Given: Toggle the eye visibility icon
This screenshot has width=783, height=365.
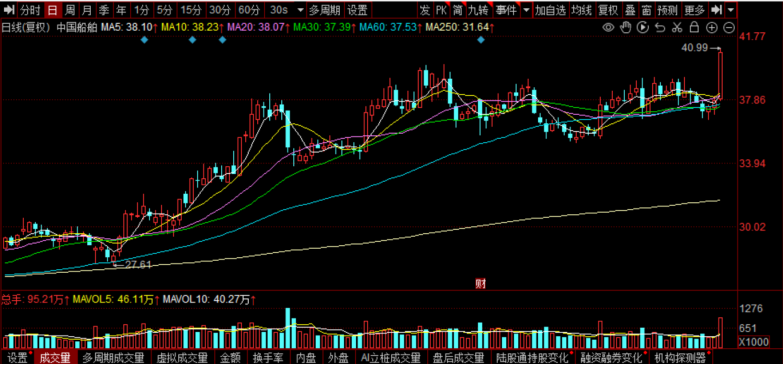Looking at the screenshot, I should pos(608,27).
